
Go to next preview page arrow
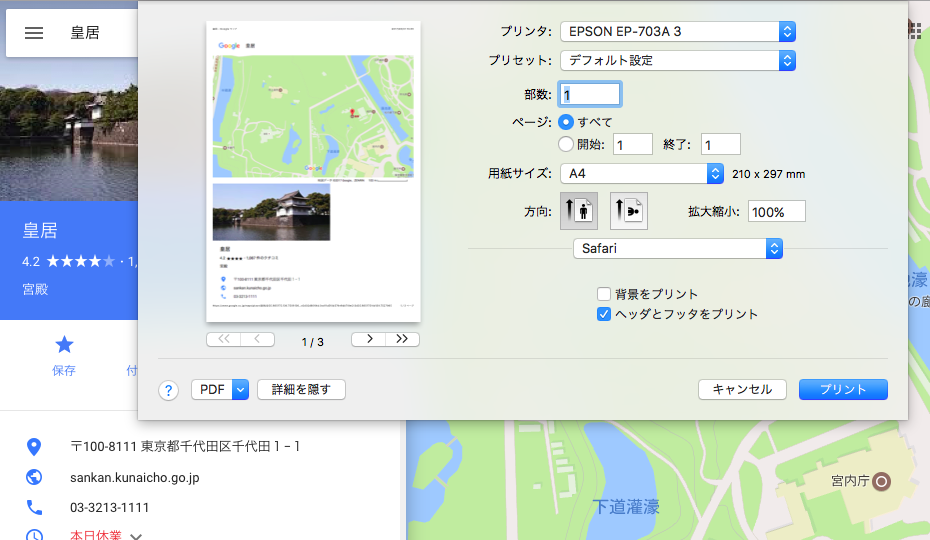point(369,339)
